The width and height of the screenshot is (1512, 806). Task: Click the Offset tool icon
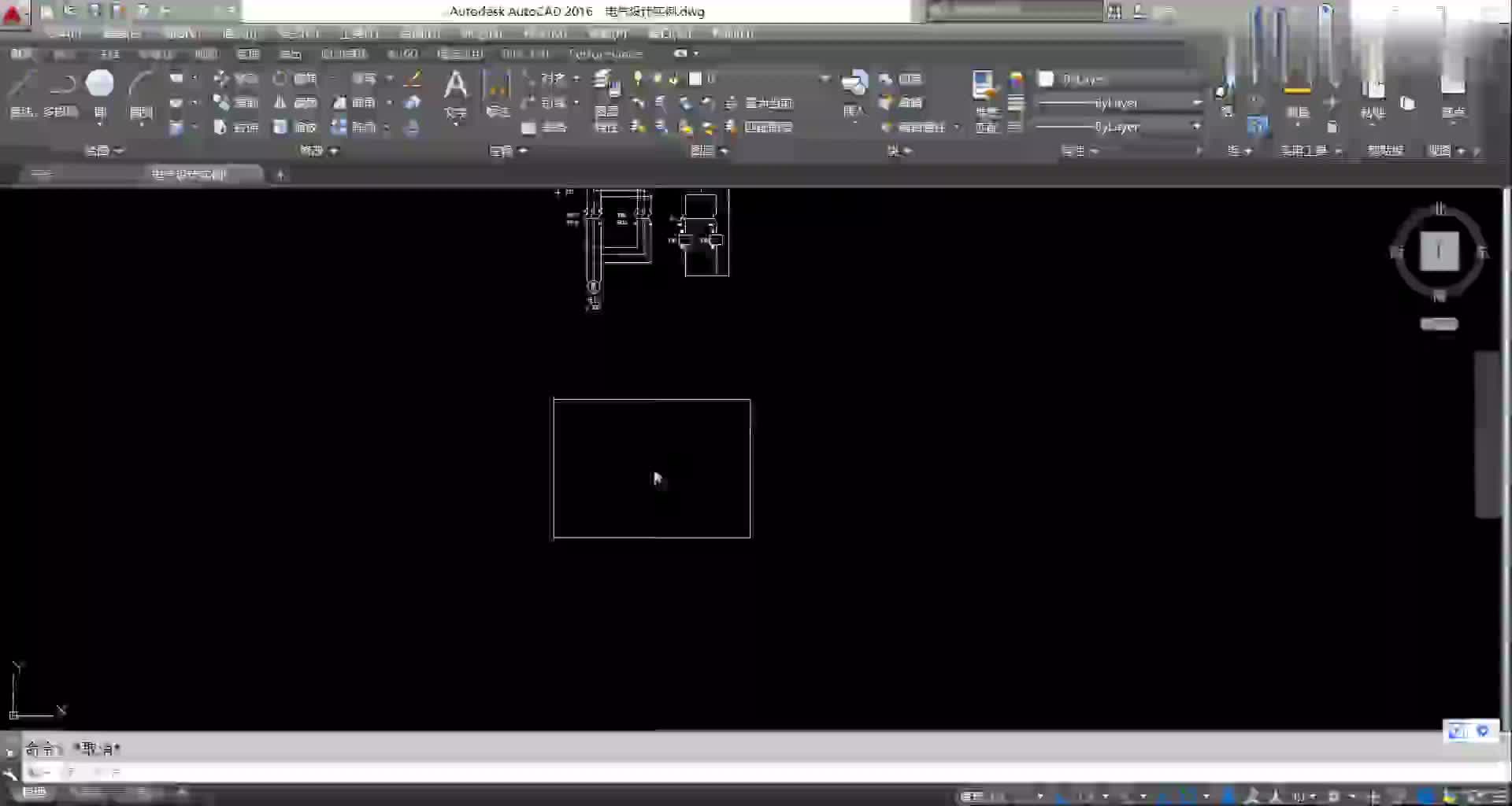pyautogui.click(x=411, y=128)
